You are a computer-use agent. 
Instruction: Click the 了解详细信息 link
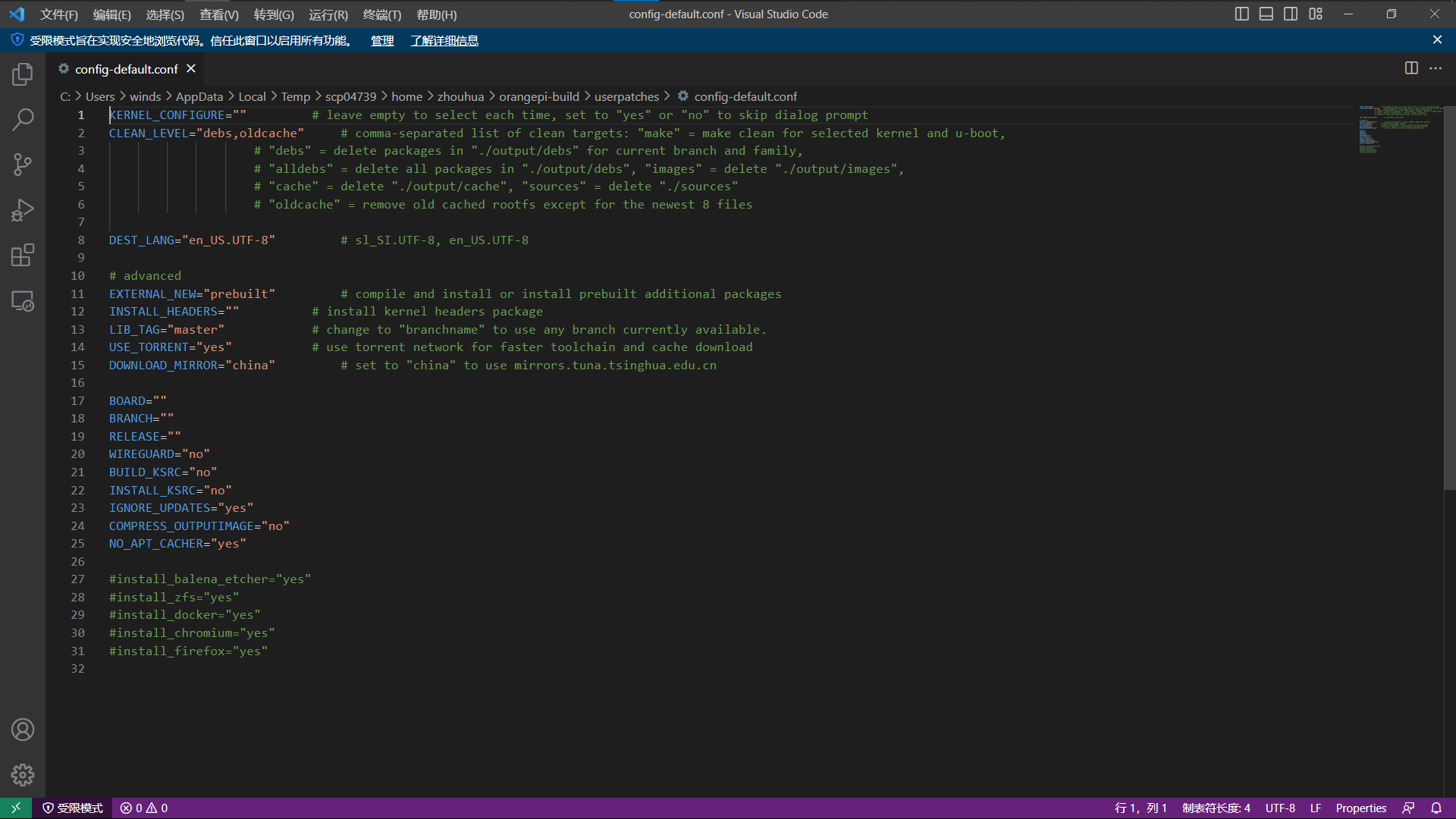(x=444, y=40)
